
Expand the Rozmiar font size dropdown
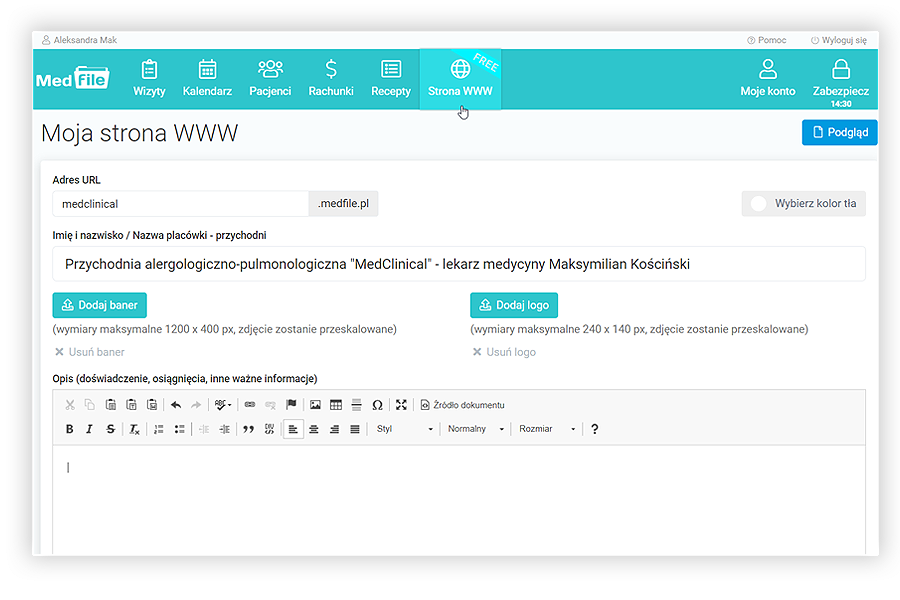click(x=547, y=429)
